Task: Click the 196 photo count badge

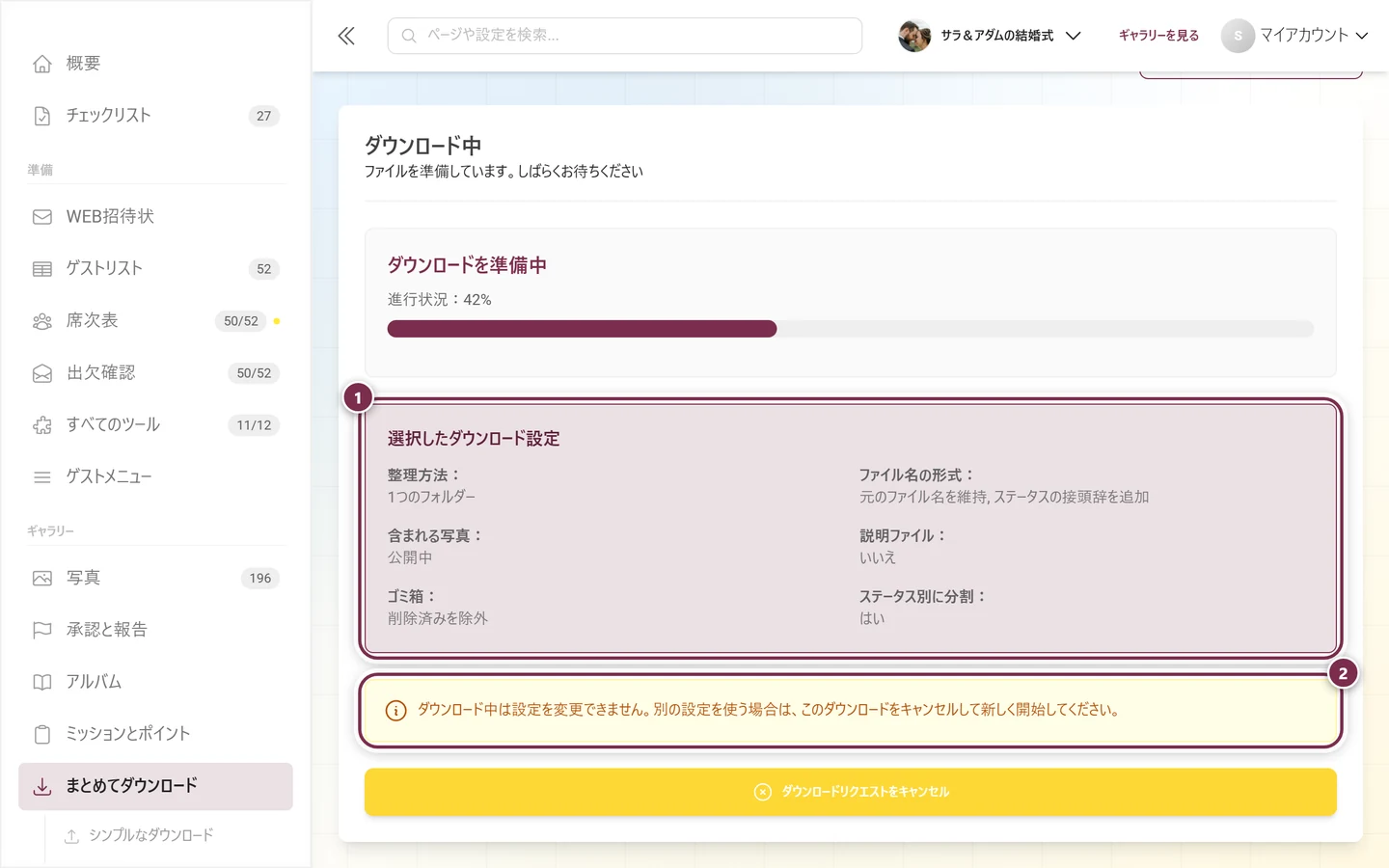Action: (x=260, y=579)
